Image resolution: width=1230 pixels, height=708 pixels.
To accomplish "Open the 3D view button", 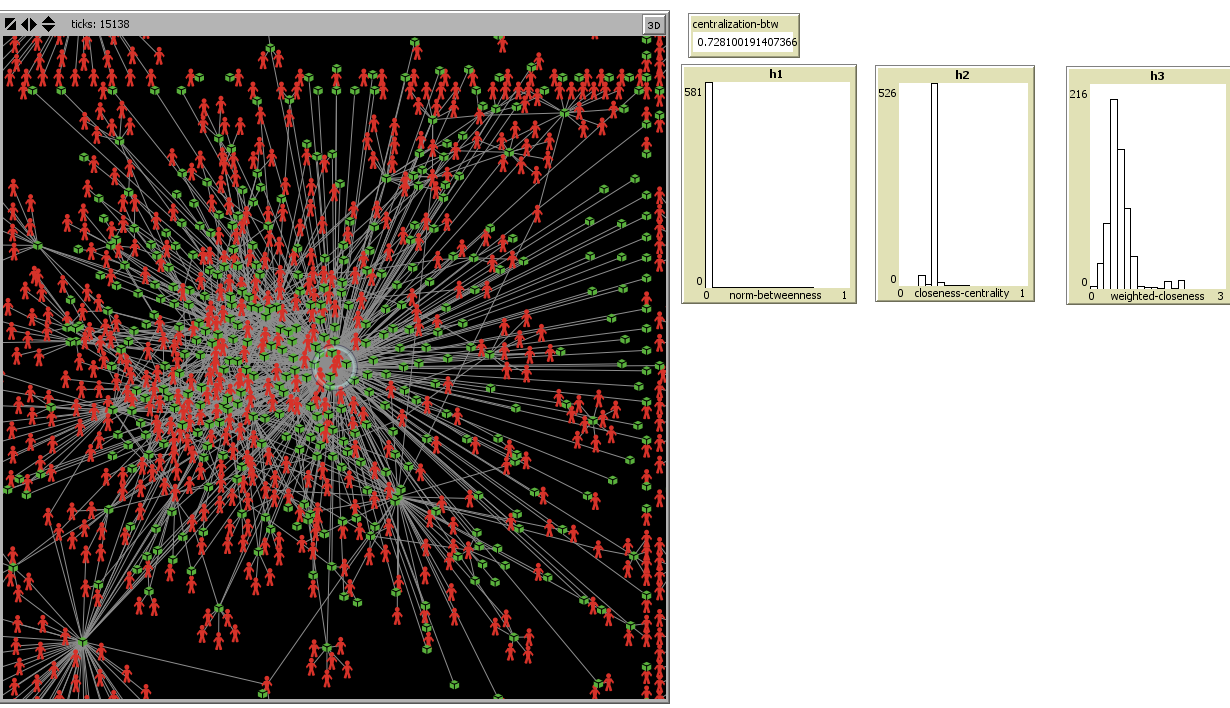I will click(653, 25).
